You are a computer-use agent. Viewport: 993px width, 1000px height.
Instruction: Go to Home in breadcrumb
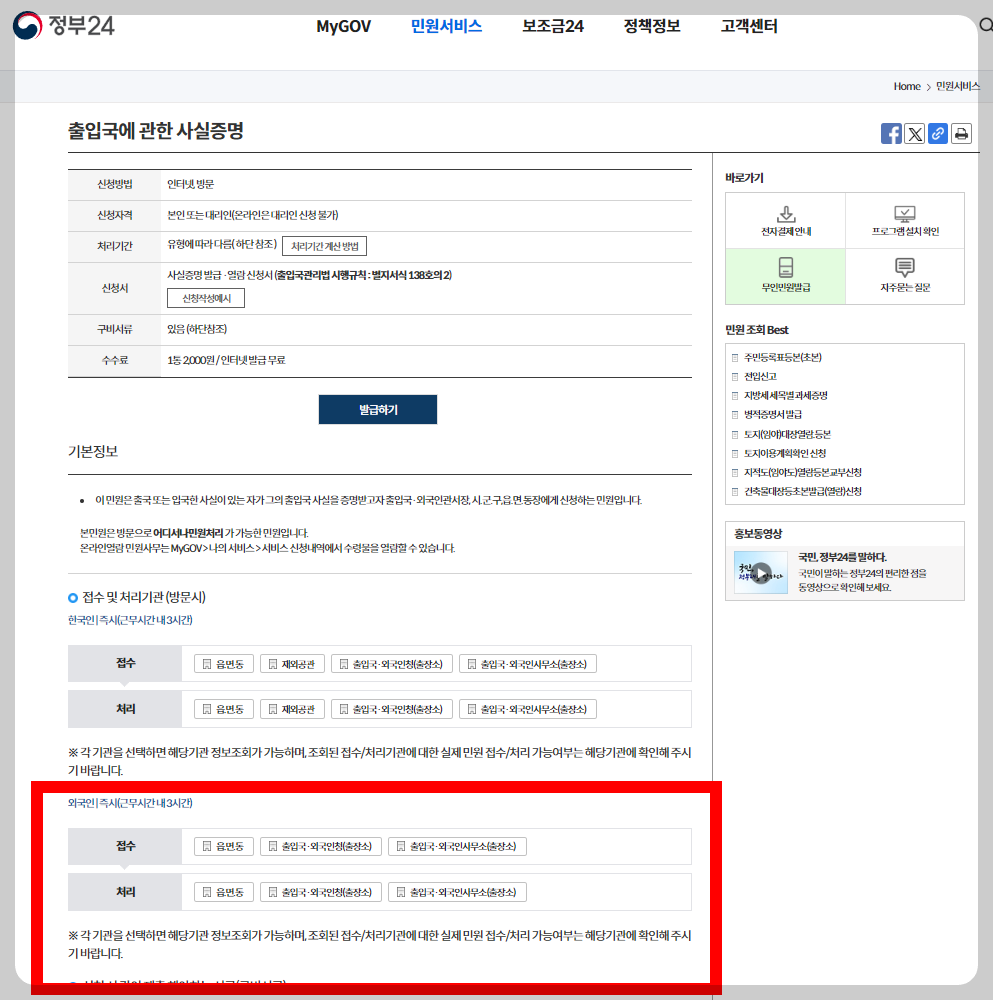pyautogui.click(x=906, y=87)
